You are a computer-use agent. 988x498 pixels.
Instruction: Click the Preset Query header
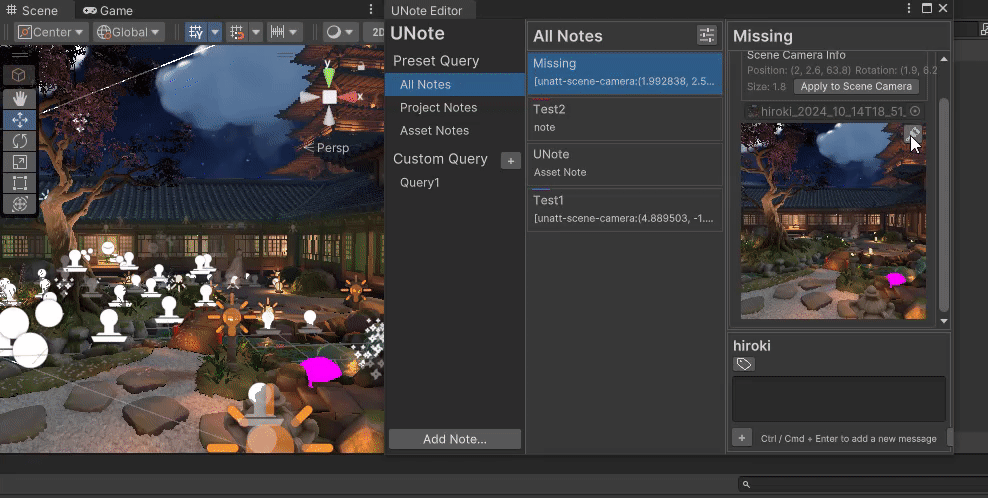point(436,61)
